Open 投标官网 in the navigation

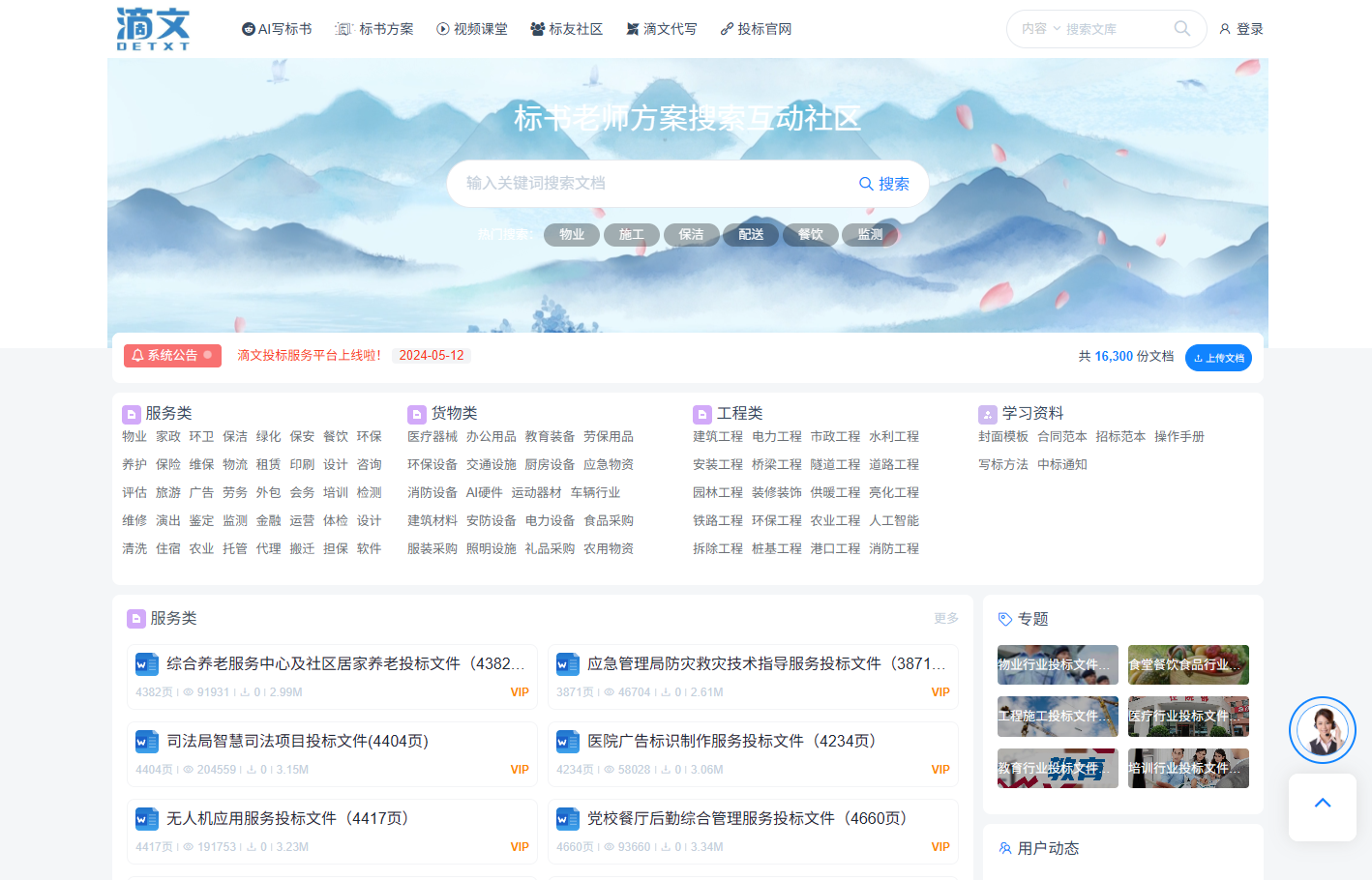pos(756,29)
